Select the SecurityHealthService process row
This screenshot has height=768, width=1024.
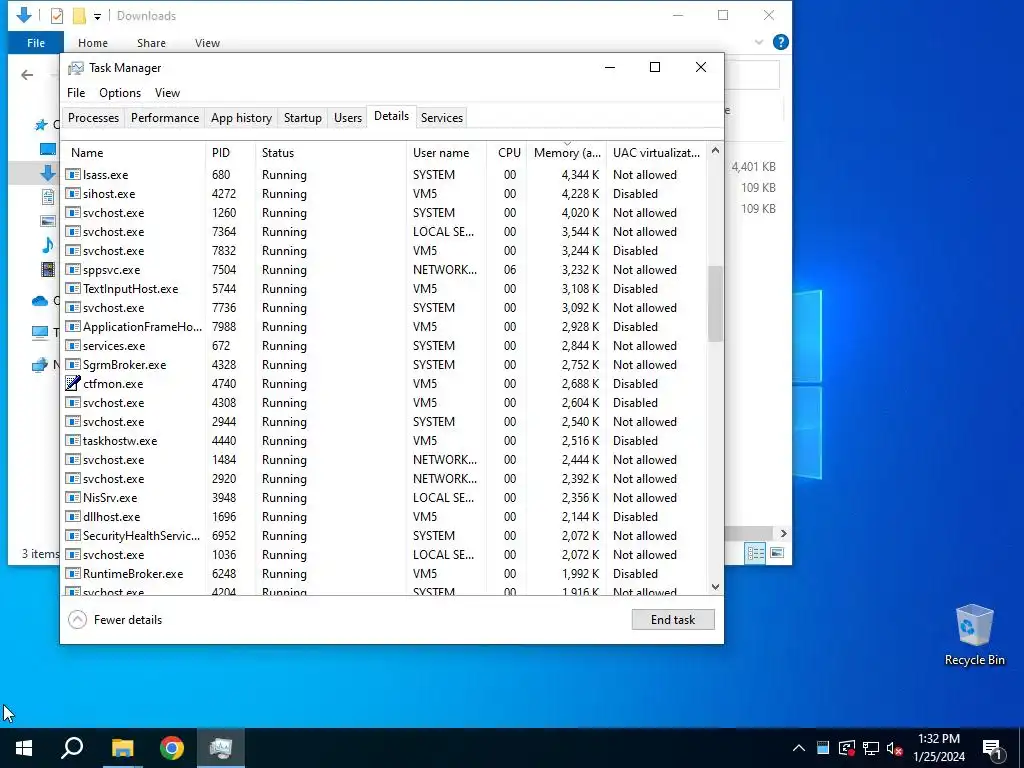tap(384, 536)
